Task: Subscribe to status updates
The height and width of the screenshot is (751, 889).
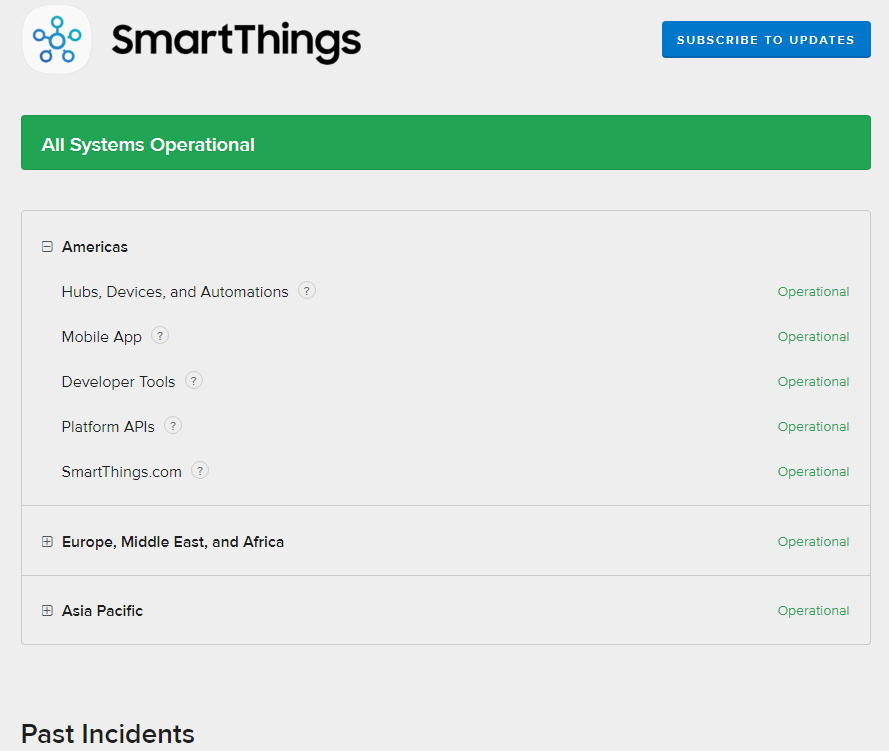Action: (766, 40)
